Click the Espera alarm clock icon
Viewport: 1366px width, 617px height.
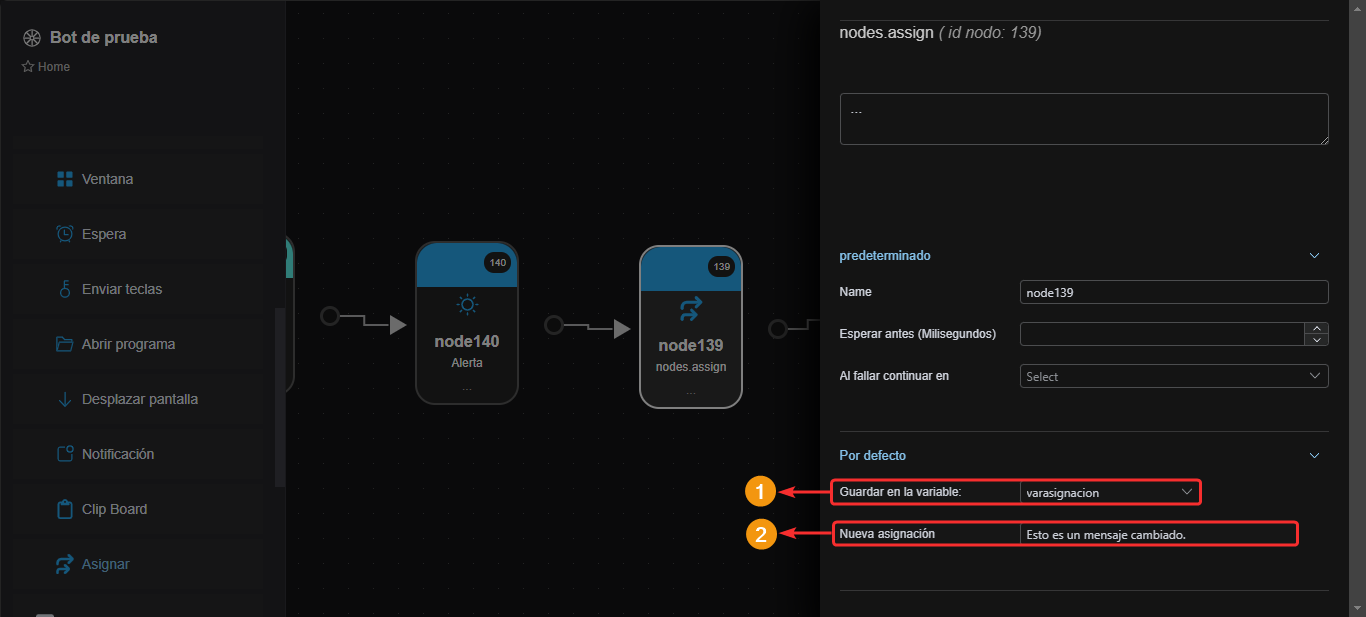[65, 234]
